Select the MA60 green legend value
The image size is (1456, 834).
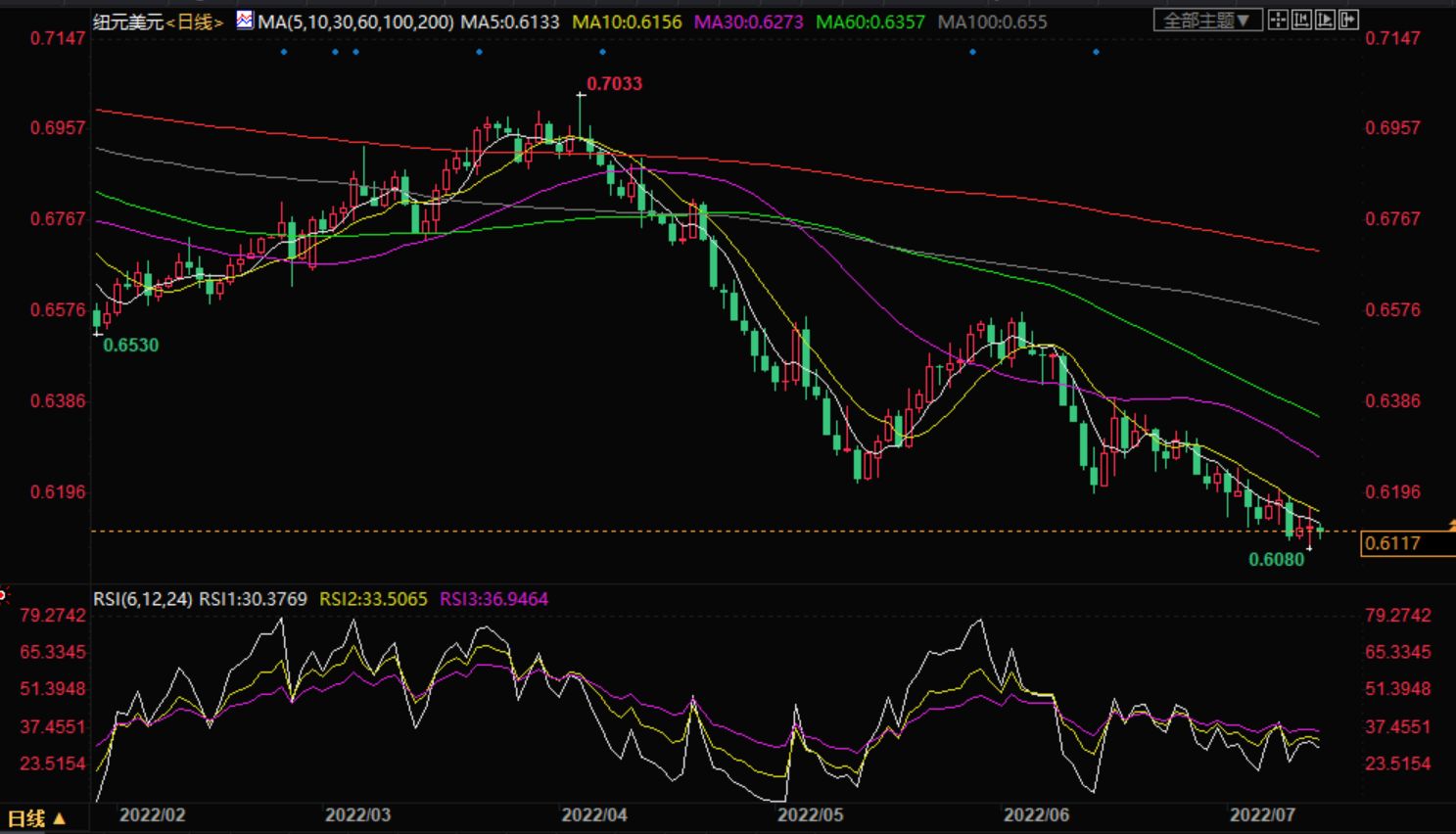pos(869,22)
